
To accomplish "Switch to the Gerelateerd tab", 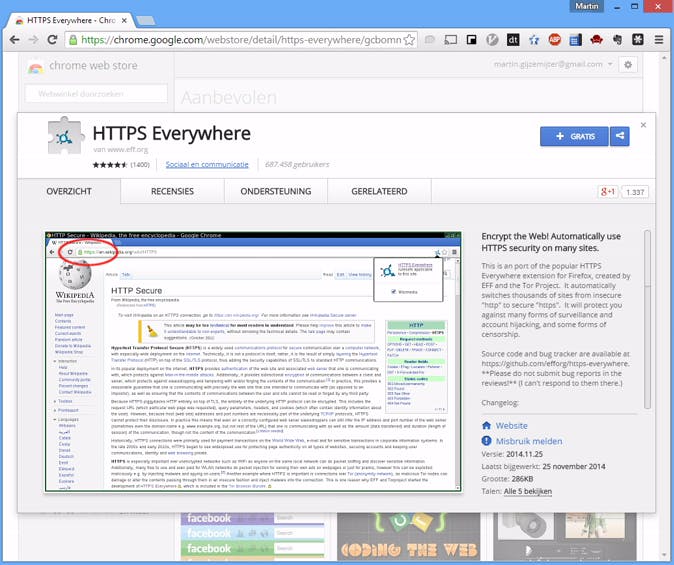I will point(379,191).
